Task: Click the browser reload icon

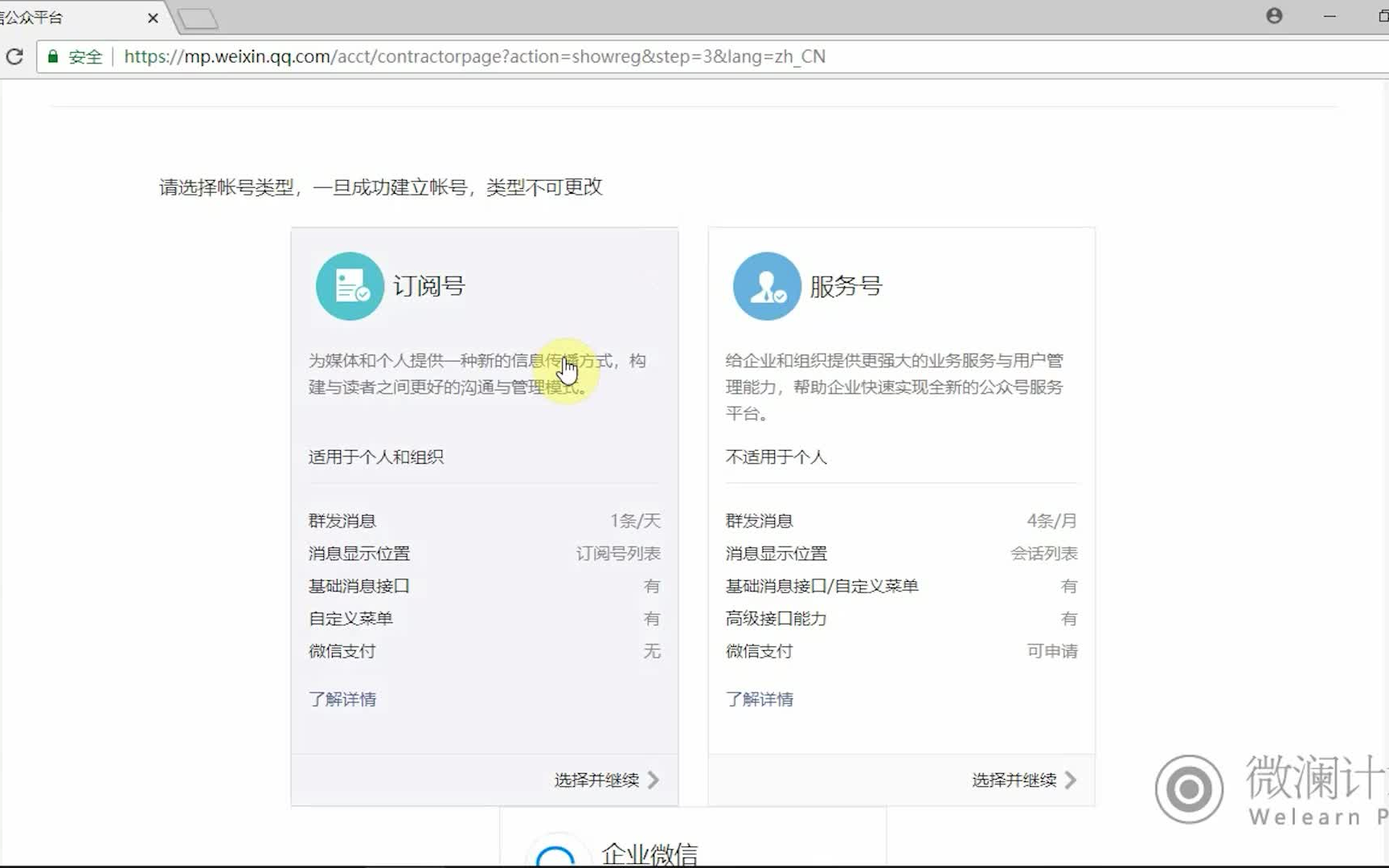Action: point(14,56)
